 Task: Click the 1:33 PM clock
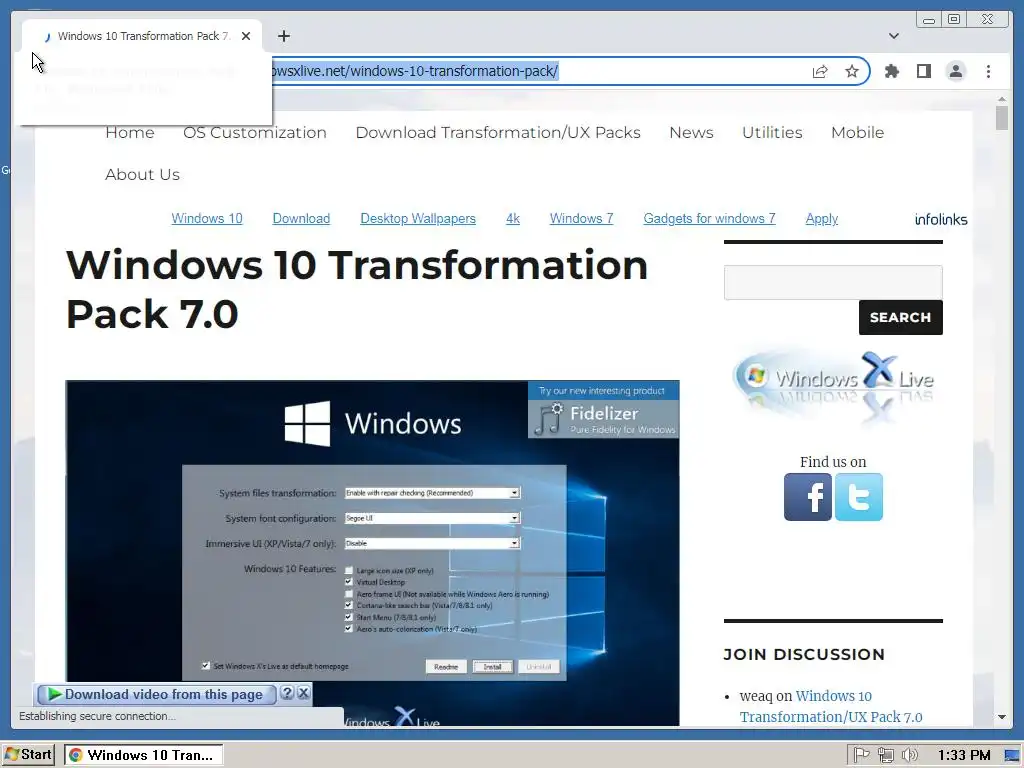click(x=963, y=756)
